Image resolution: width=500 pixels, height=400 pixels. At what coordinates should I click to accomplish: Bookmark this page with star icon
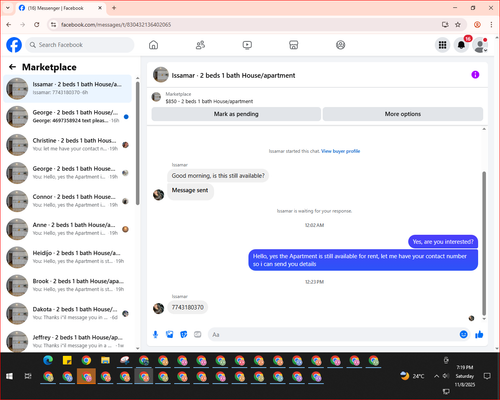tap(458, 25)
